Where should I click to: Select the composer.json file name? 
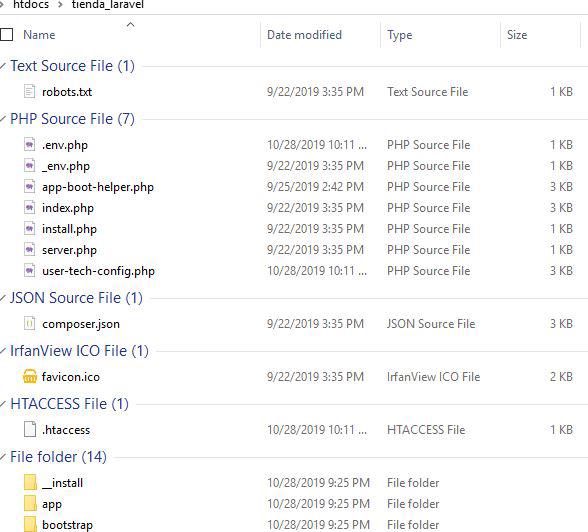81,324
